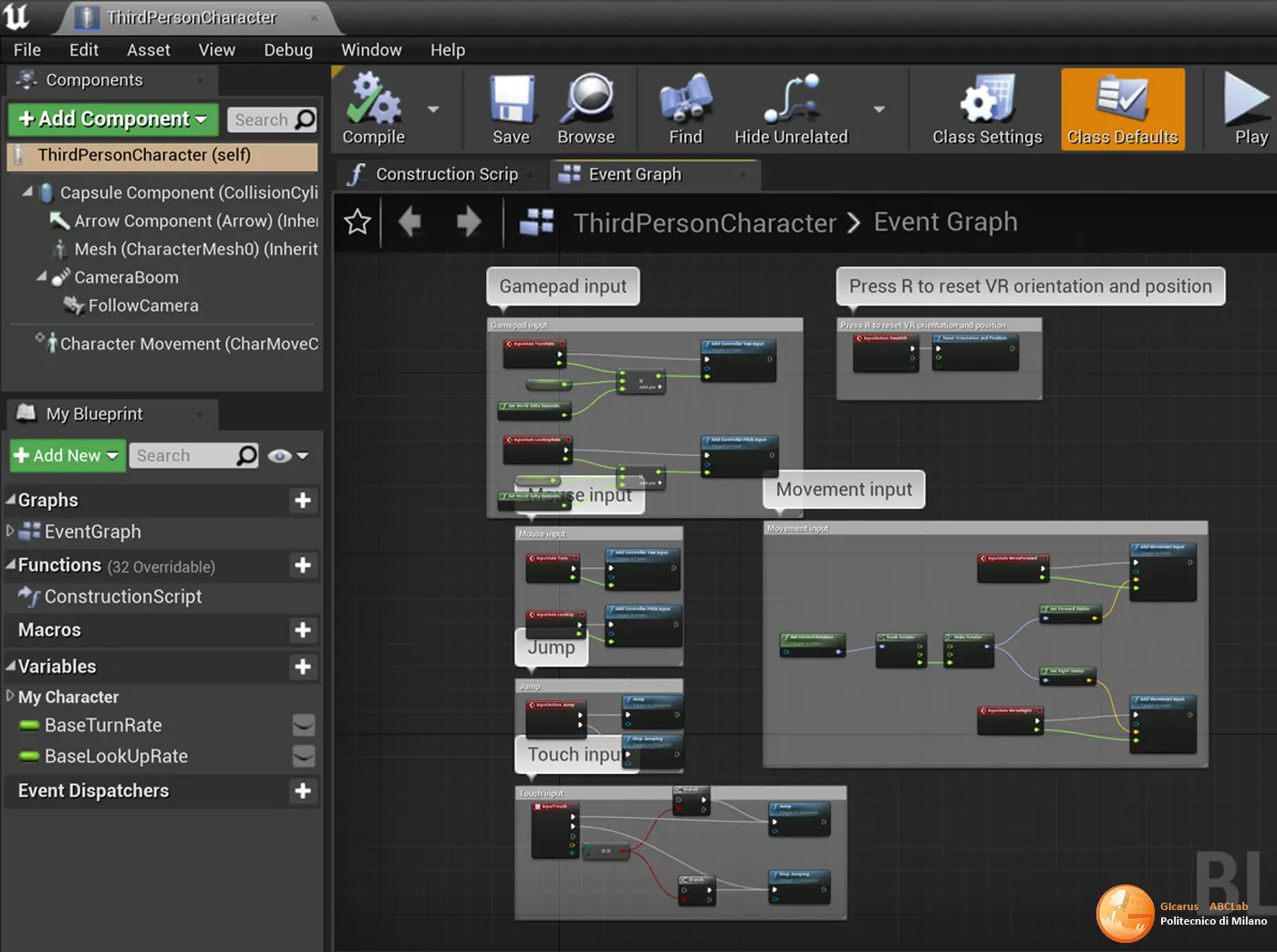Toggle BaseLookUpRate variable visibility eye
Screen dimensions: 1277x952
(304, 756)
